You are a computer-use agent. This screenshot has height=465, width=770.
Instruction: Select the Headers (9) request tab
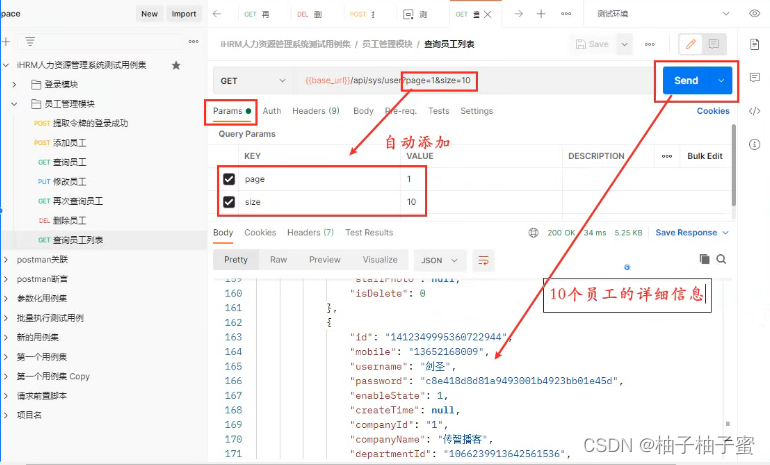pyautogui.click(x=316, y=111)
